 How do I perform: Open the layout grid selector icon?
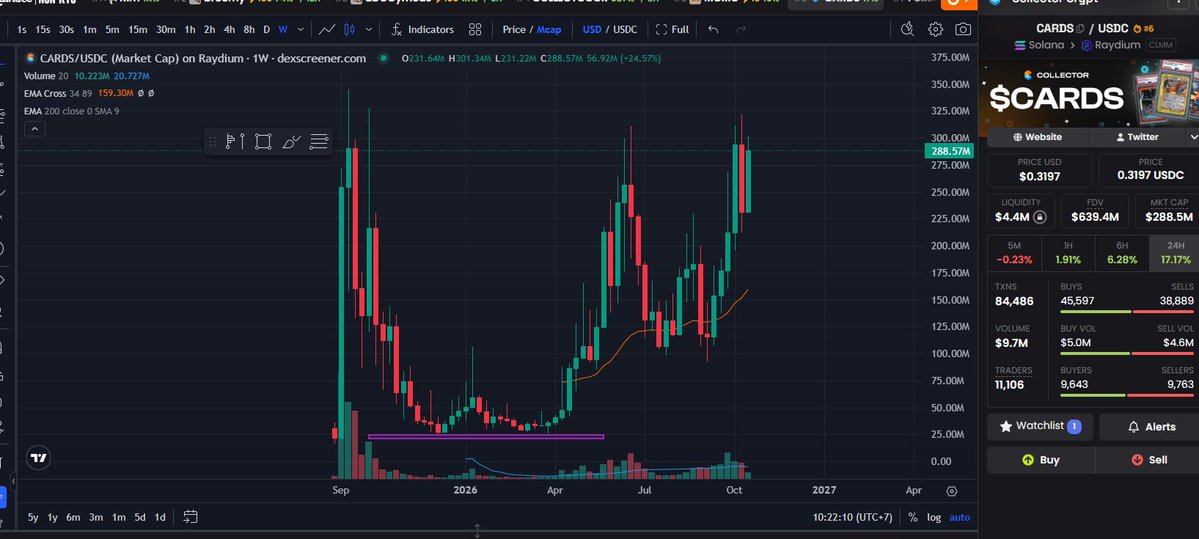(x=475, y=29)
